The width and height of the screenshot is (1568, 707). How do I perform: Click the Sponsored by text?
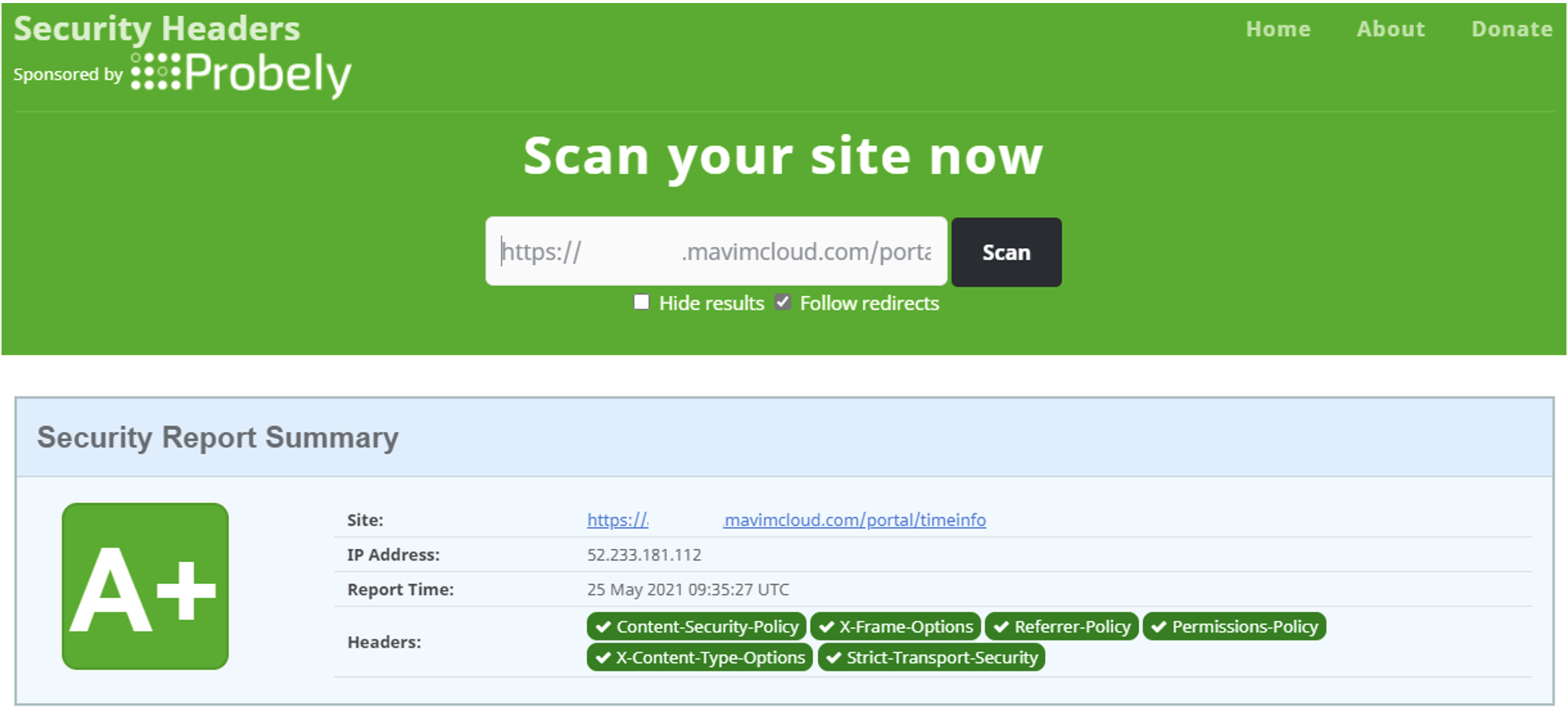tap(68, 74)
